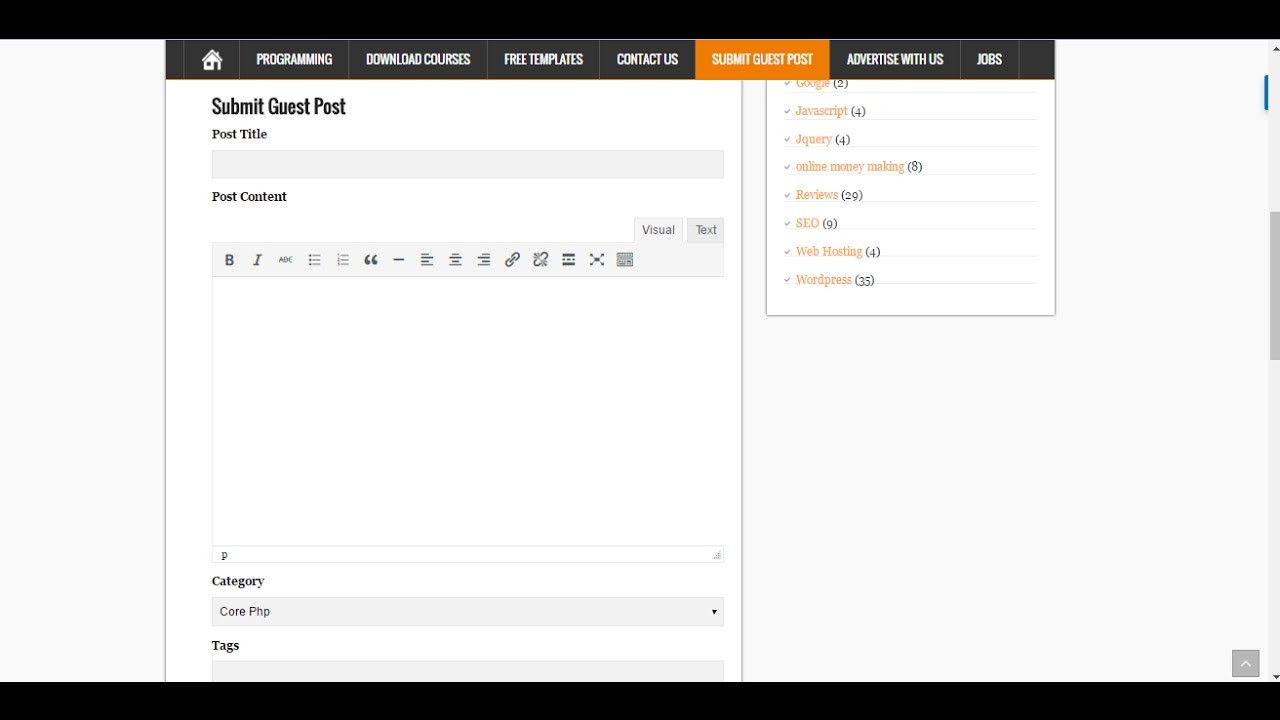Click the editor resize handle corner
Image resolution: width=1280 pixels, height=720 pixels.
(716, 555)
